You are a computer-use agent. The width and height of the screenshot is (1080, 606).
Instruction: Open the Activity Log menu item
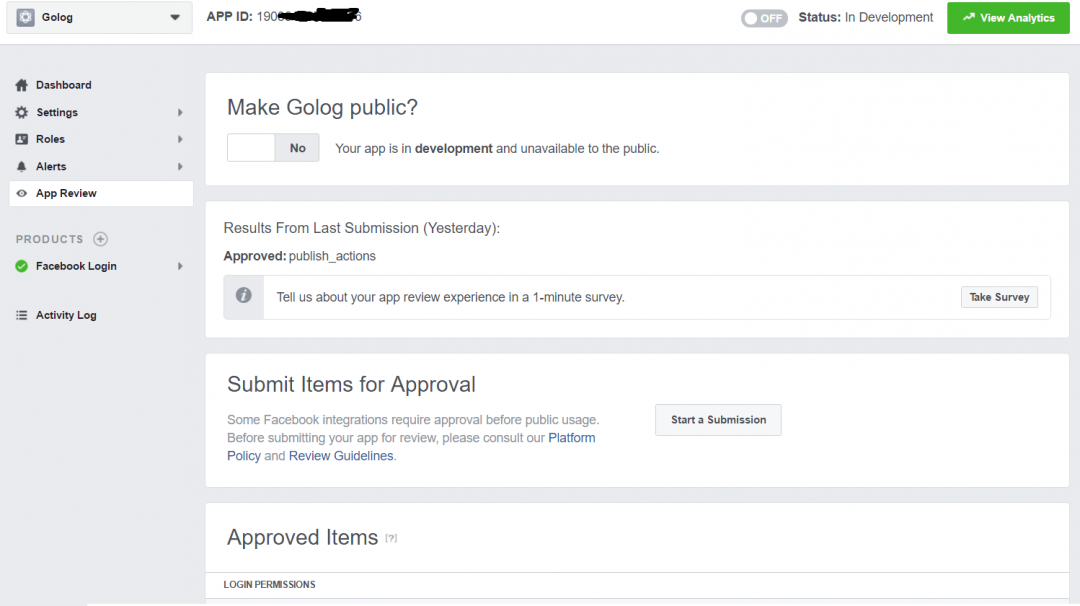click(x=66, y=315)
